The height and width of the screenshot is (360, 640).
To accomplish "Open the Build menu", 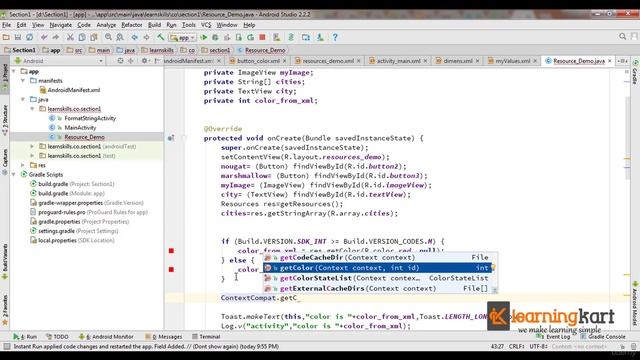I will (154, 25).
